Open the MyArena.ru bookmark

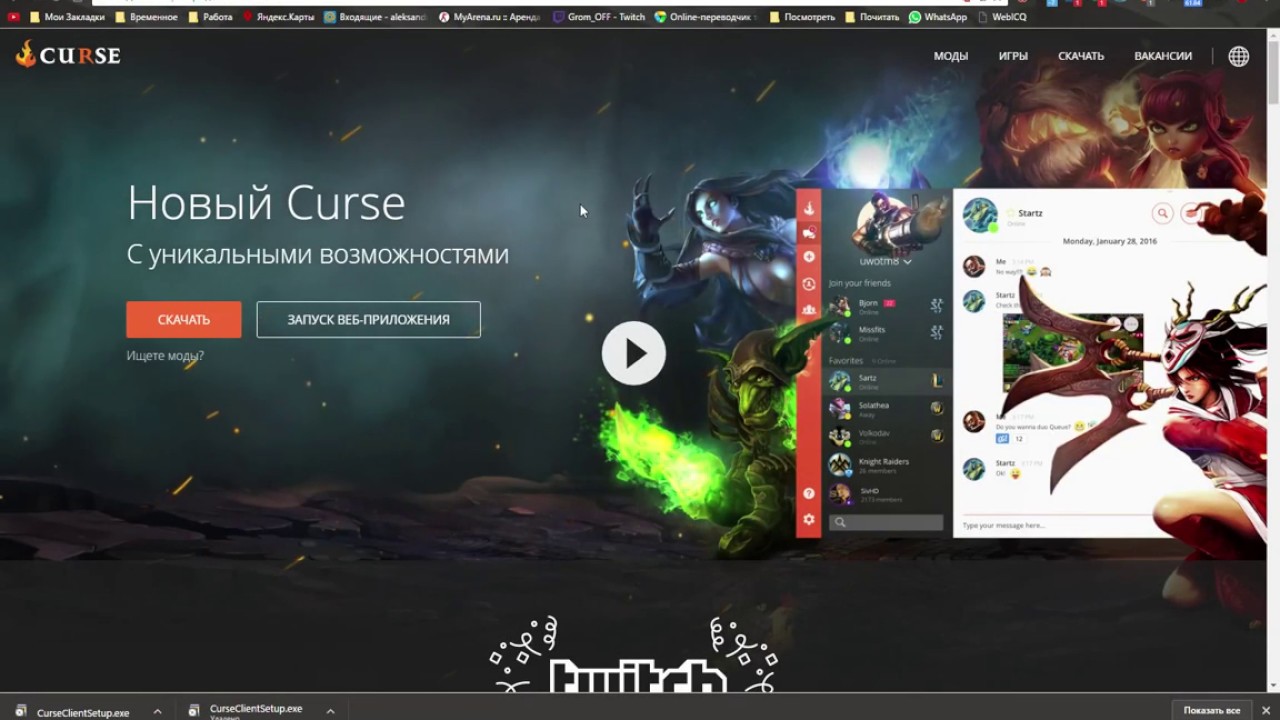tap(490, 17)
